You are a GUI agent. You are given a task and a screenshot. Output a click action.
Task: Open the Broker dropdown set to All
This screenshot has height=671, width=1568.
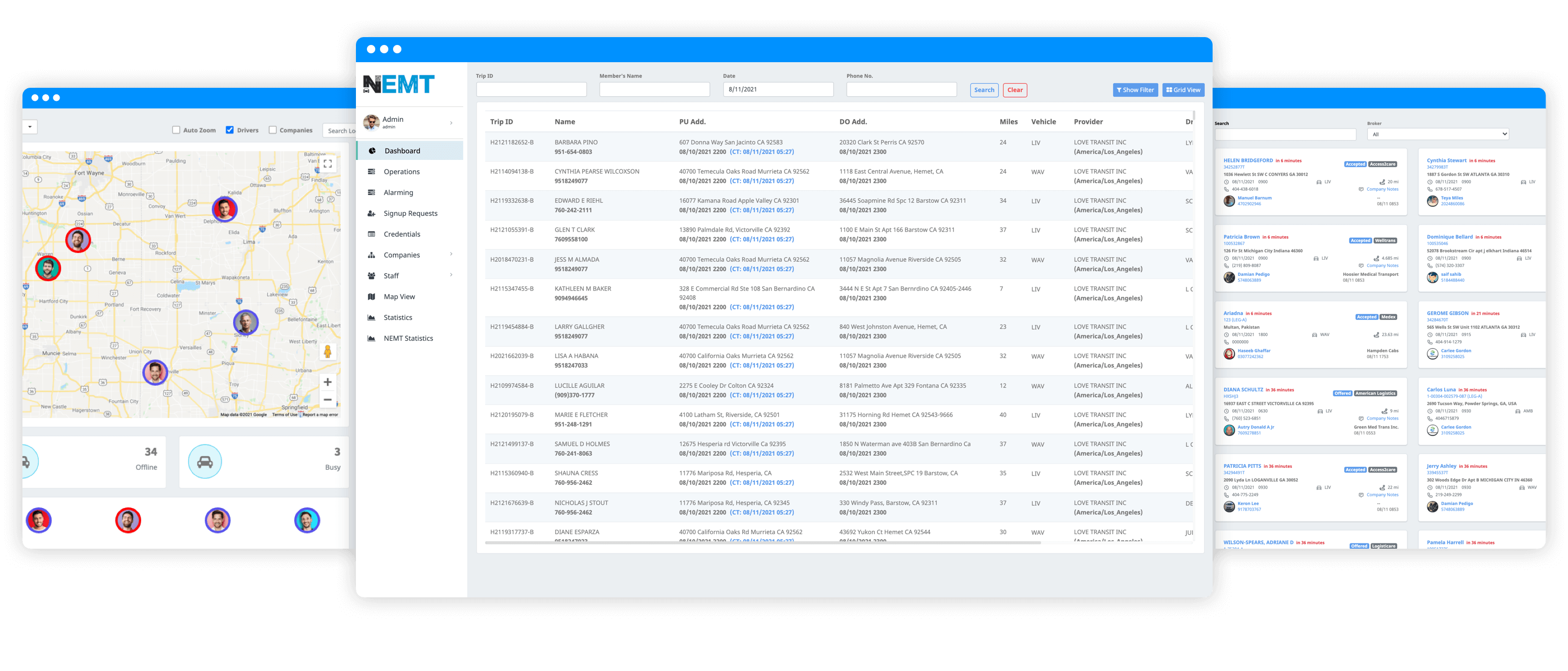(x=1438, y=134)
